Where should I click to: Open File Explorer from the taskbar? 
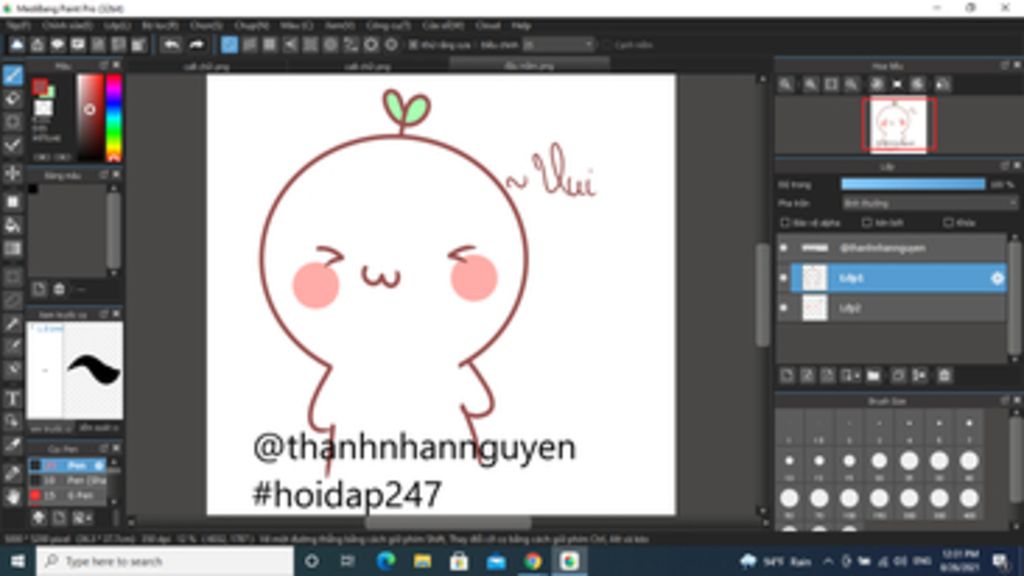(x=423, y=562)
